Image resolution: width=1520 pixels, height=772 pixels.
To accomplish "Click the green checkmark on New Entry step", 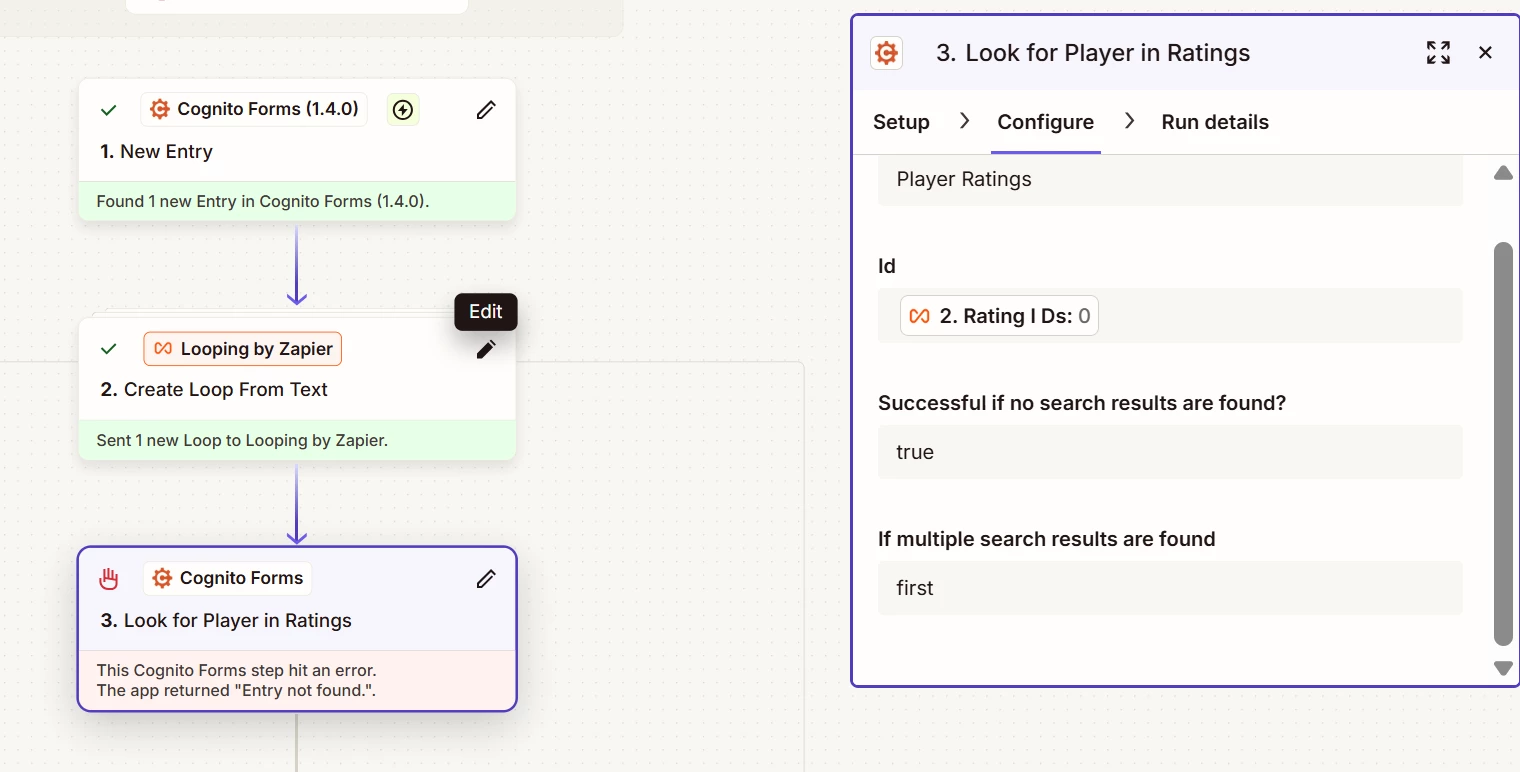I will click(109, 110).
